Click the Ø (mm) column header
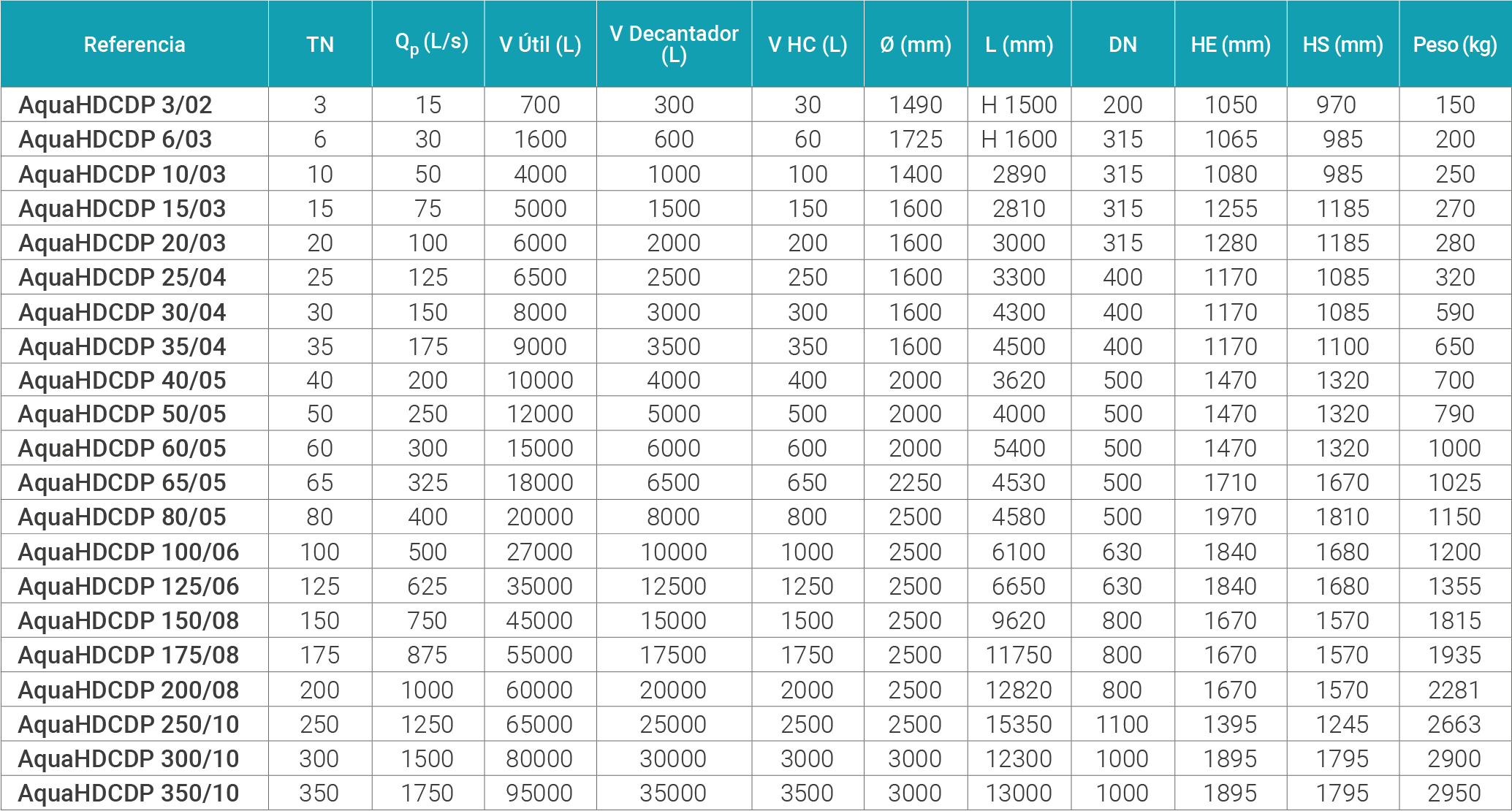The image size is (1512, 811). pos(916,45)
